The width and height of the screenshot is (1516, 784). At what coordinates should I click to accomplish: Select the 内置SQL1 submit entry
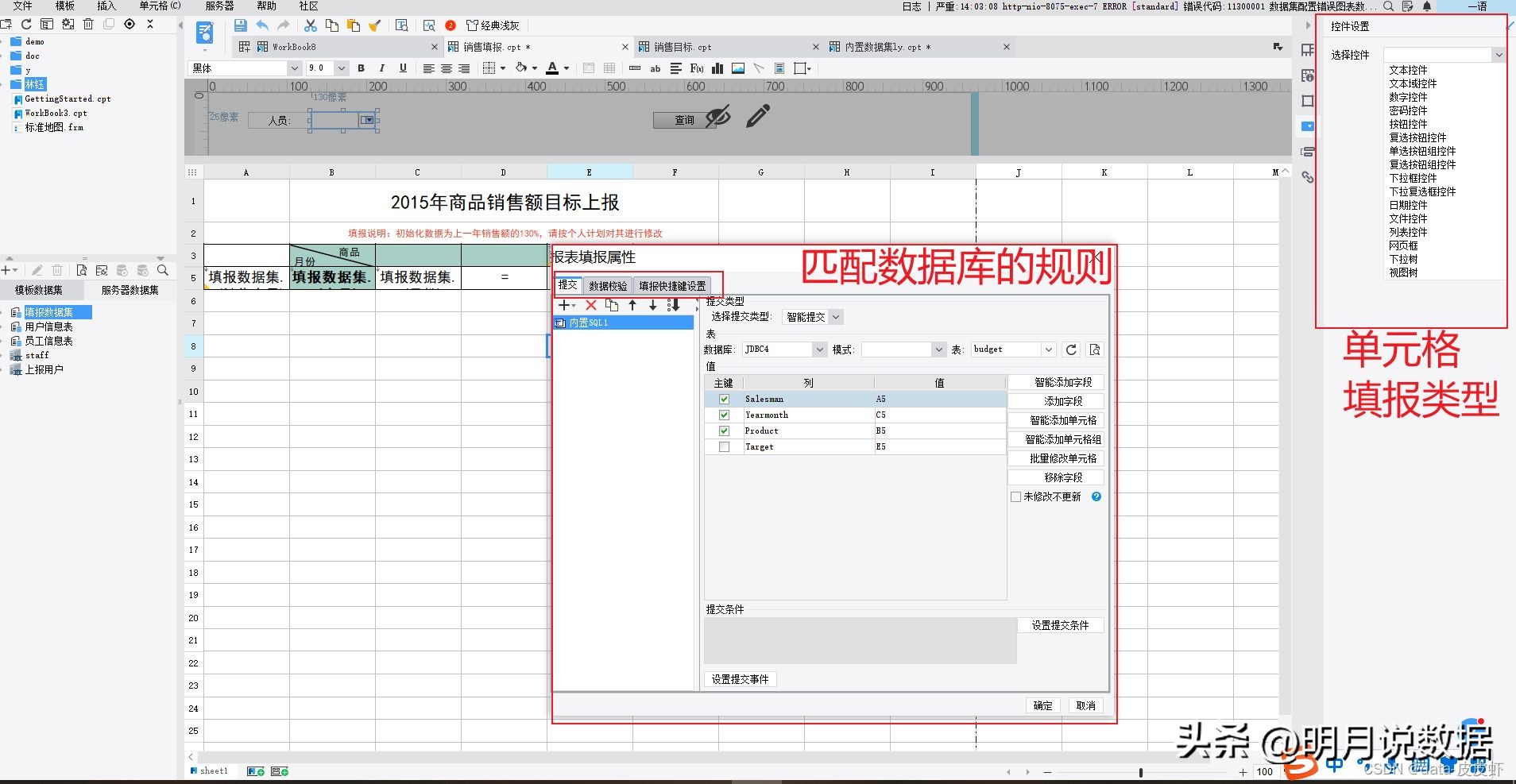coord(624,322)
